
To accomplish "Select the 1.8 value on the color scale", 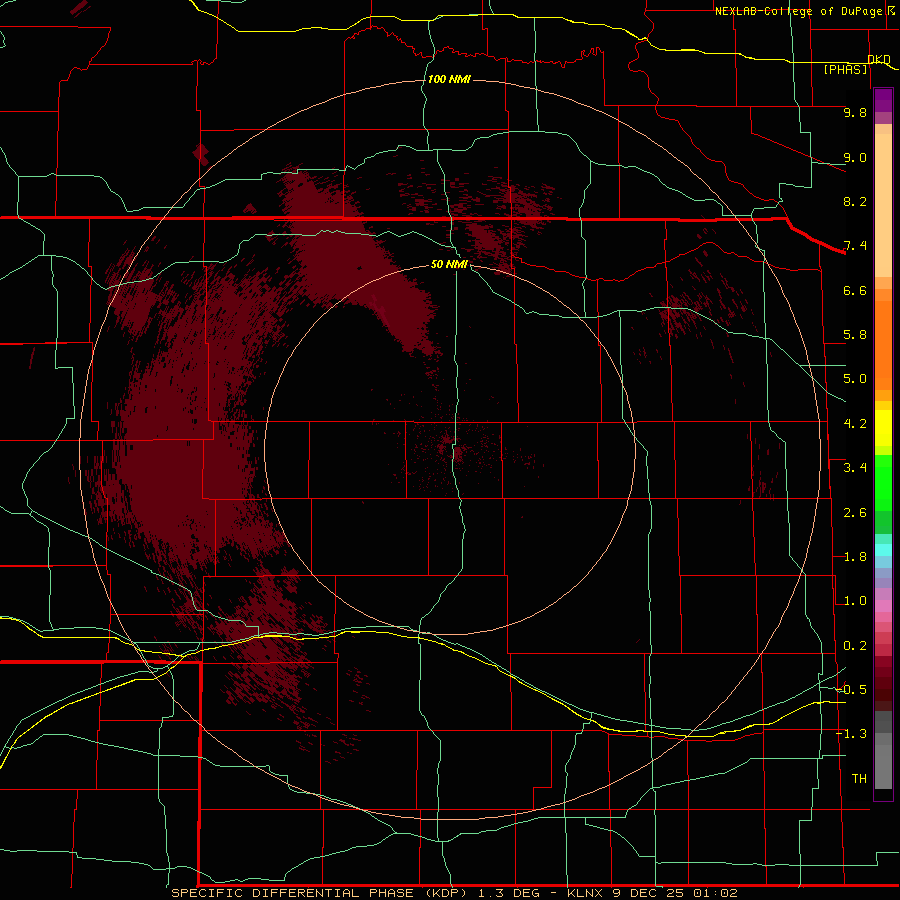I will point(855,557).
